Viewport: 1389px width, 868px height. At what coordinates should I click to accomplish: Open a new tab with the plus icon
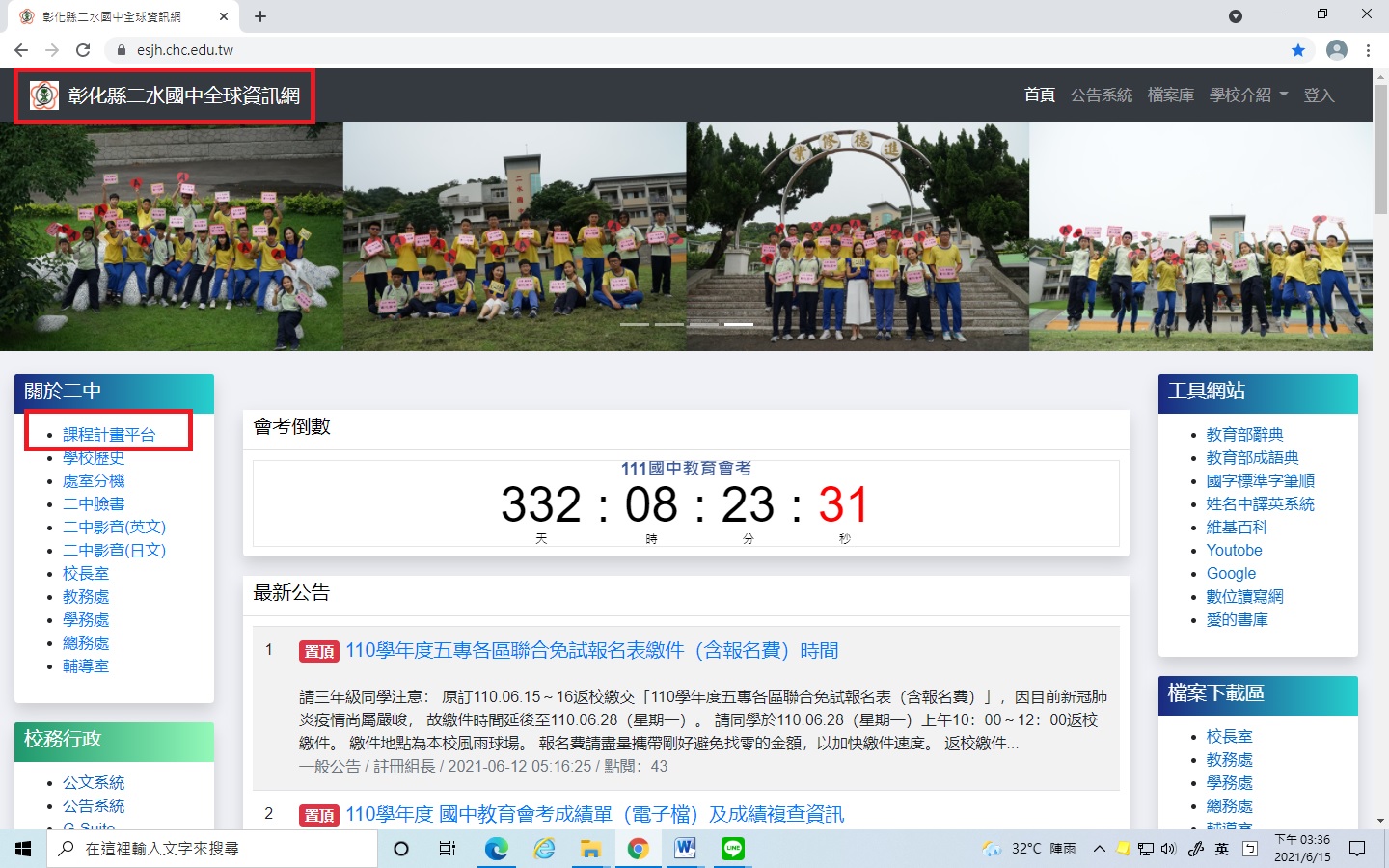pos(260,16)
